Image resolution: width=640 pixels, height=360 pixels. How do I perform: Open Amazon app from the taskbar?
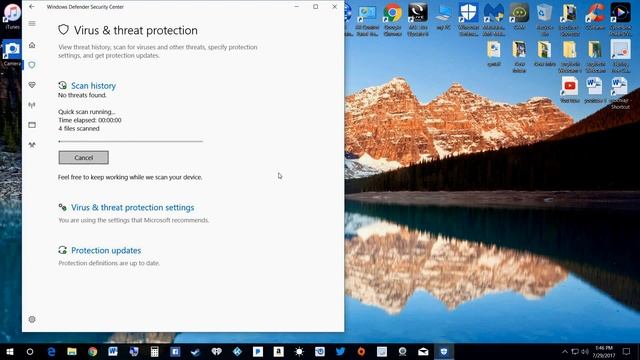point(279,351)
